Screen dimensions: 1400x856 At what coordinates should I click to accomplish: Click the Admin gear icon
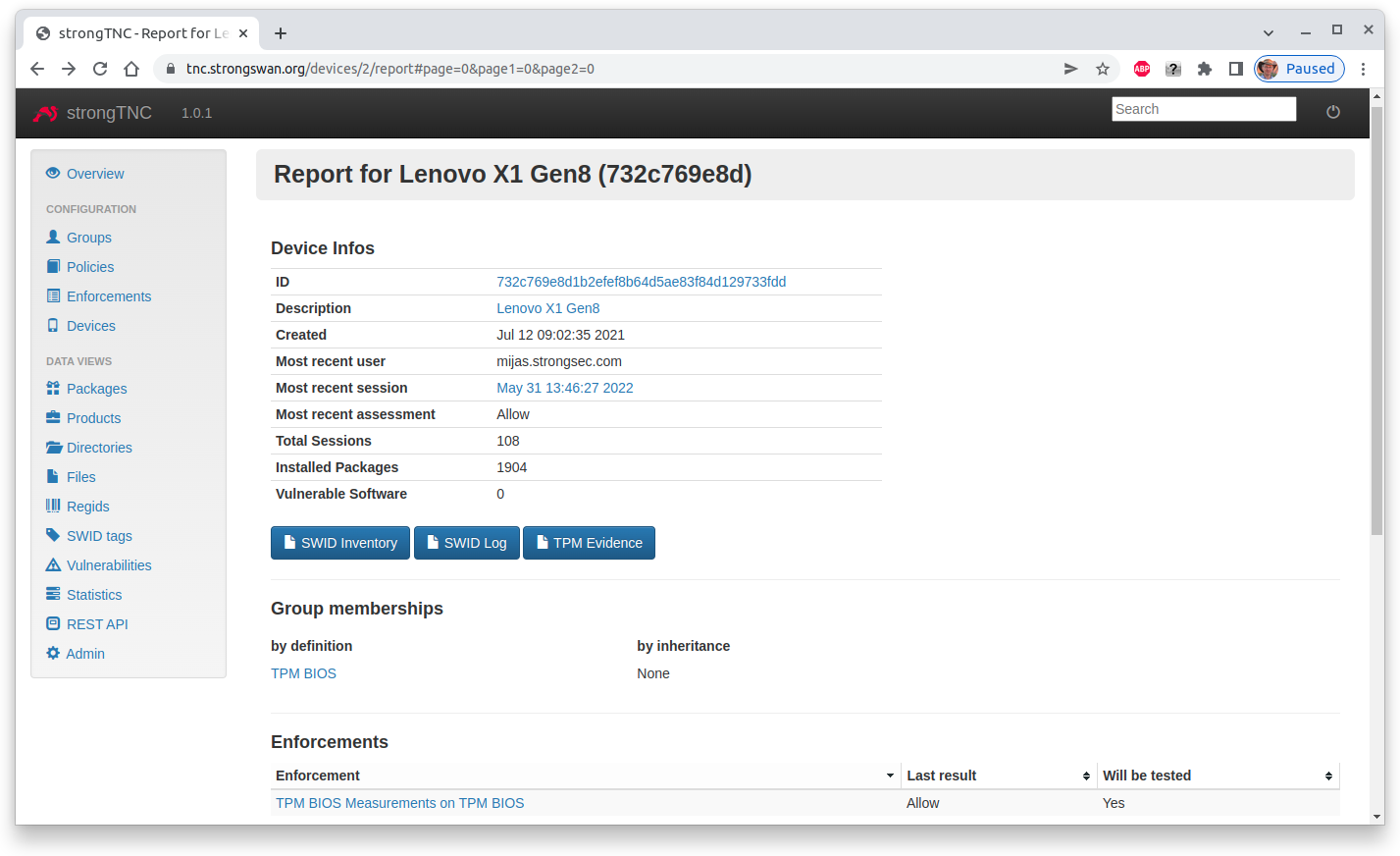pos(53,653)
